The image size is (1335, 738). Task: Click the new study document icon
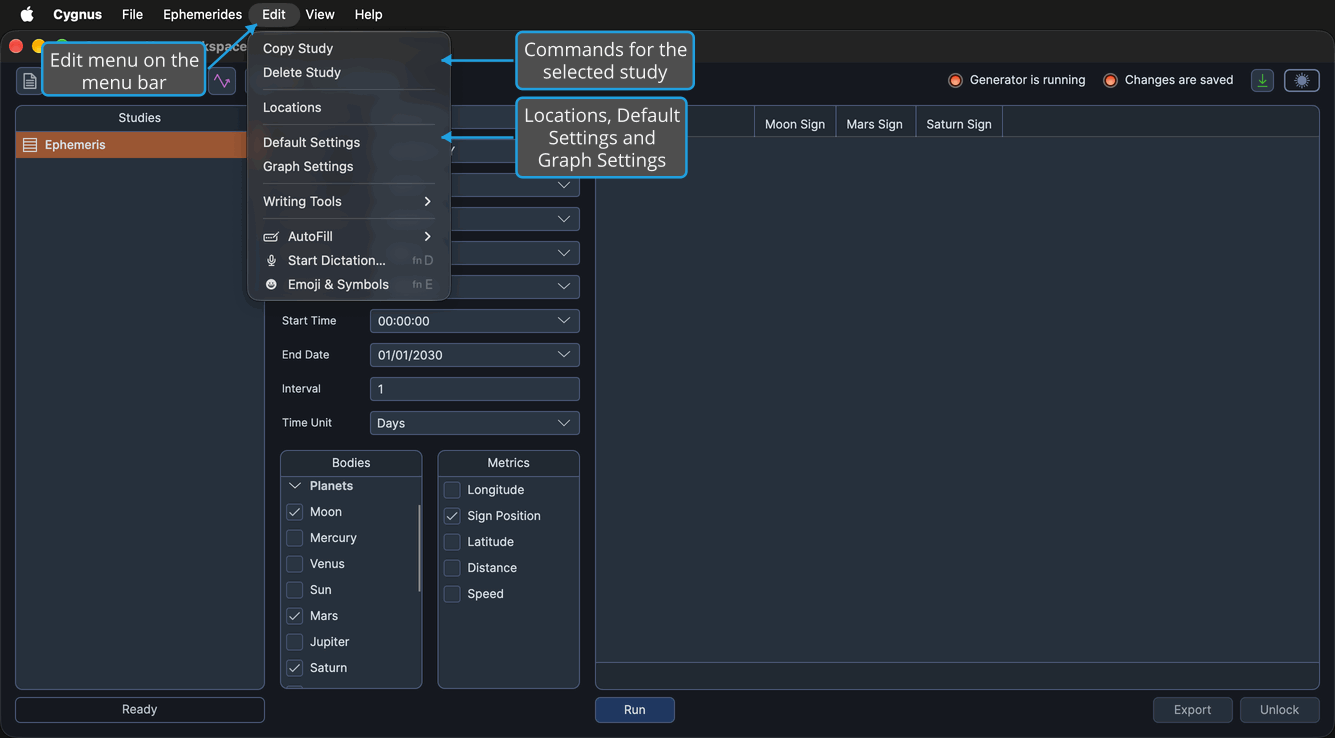(30, 81)
